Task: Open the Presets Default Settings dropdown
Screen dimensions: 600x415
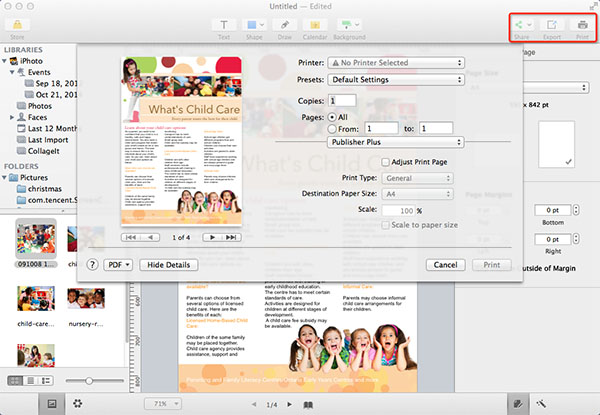Action: click(x=397, y=80)
